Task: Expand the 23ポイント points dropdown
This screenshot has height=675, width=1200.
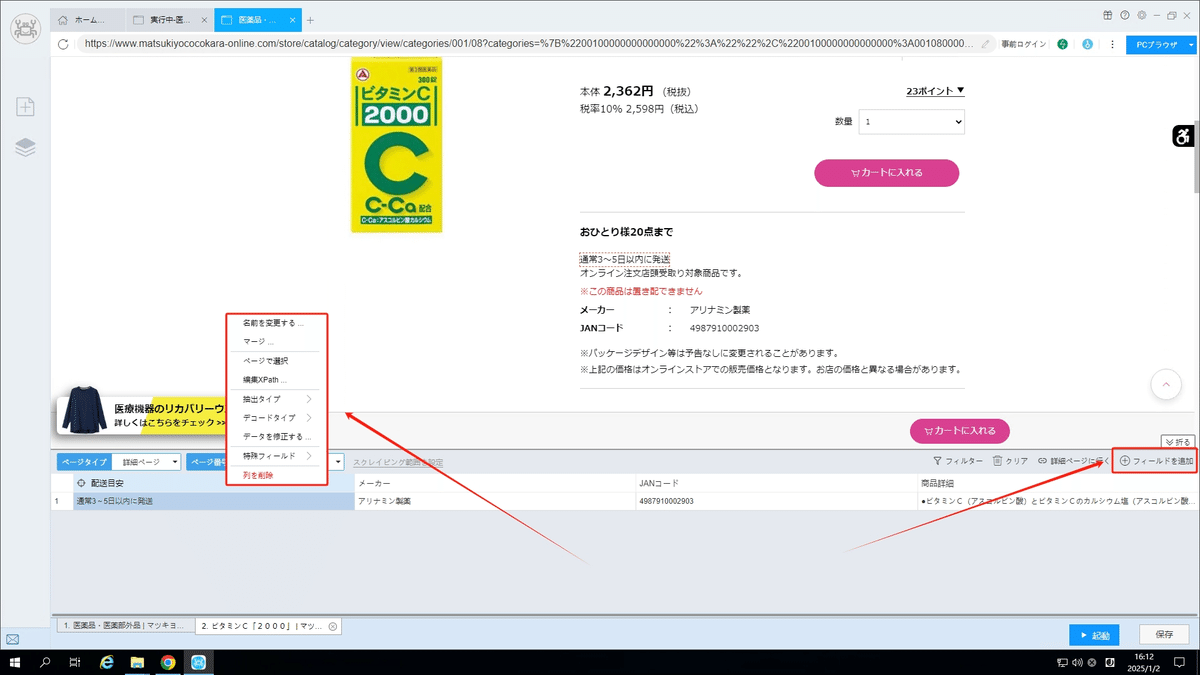Action: (935, 90)
